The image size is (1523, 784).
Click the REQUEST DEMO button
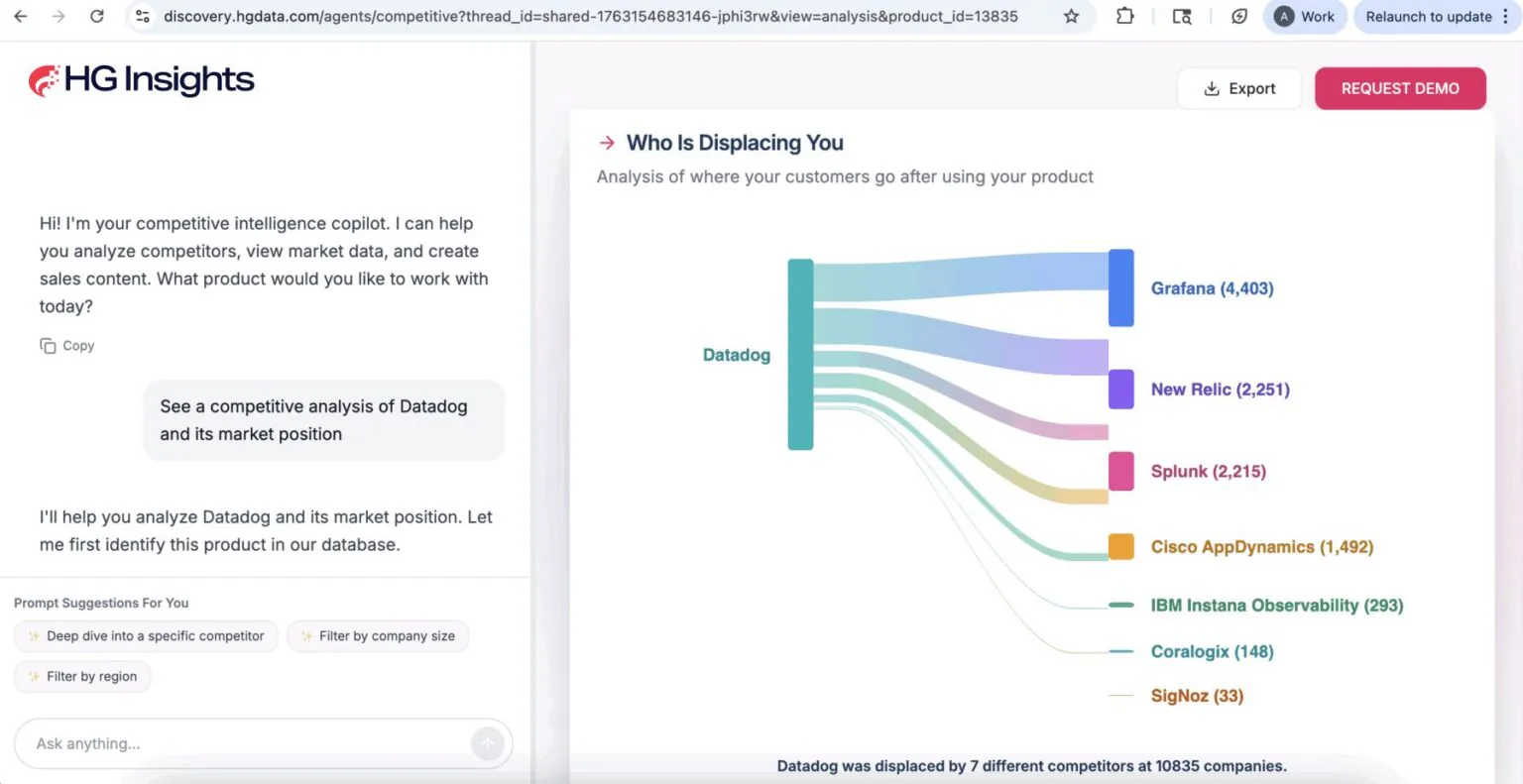pos(1400,88)
